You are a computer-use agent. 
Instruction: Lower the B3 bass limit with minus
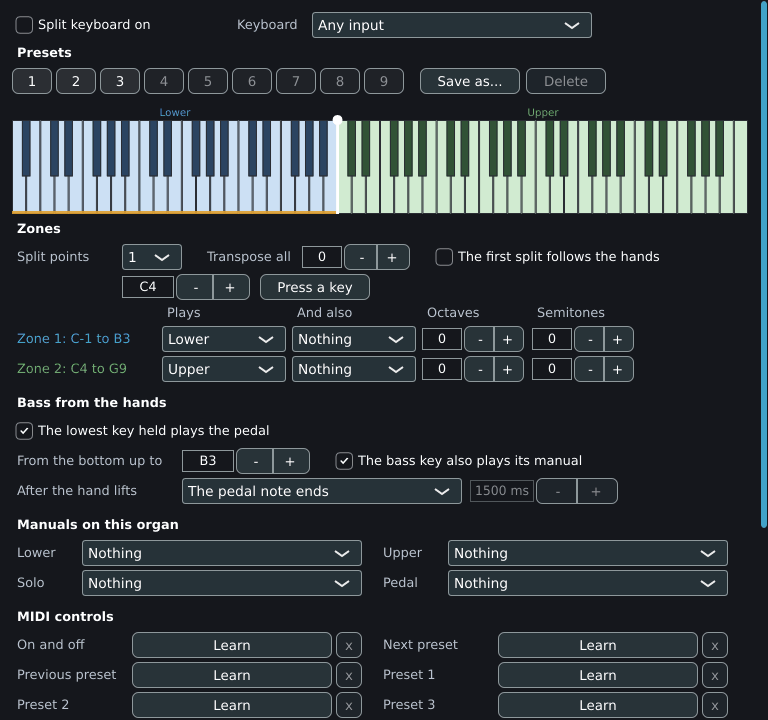(x=255, y=461)
